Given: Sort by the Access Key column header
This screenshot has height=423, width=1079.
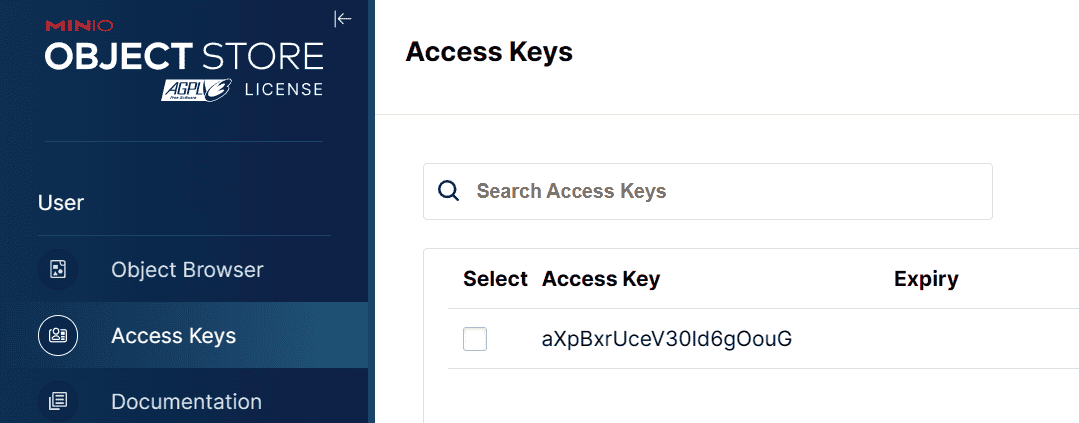Looking at the screenshot, I should [x=601, y=279].
